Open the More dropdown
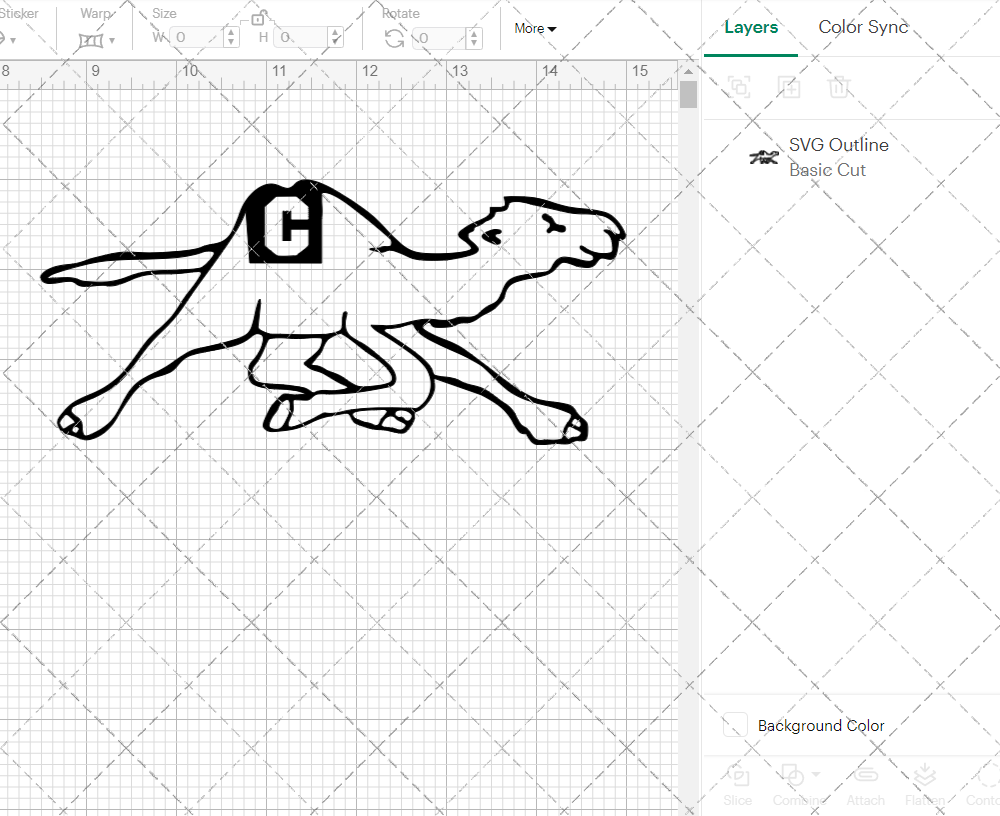1000x816 pixels. 535,29
